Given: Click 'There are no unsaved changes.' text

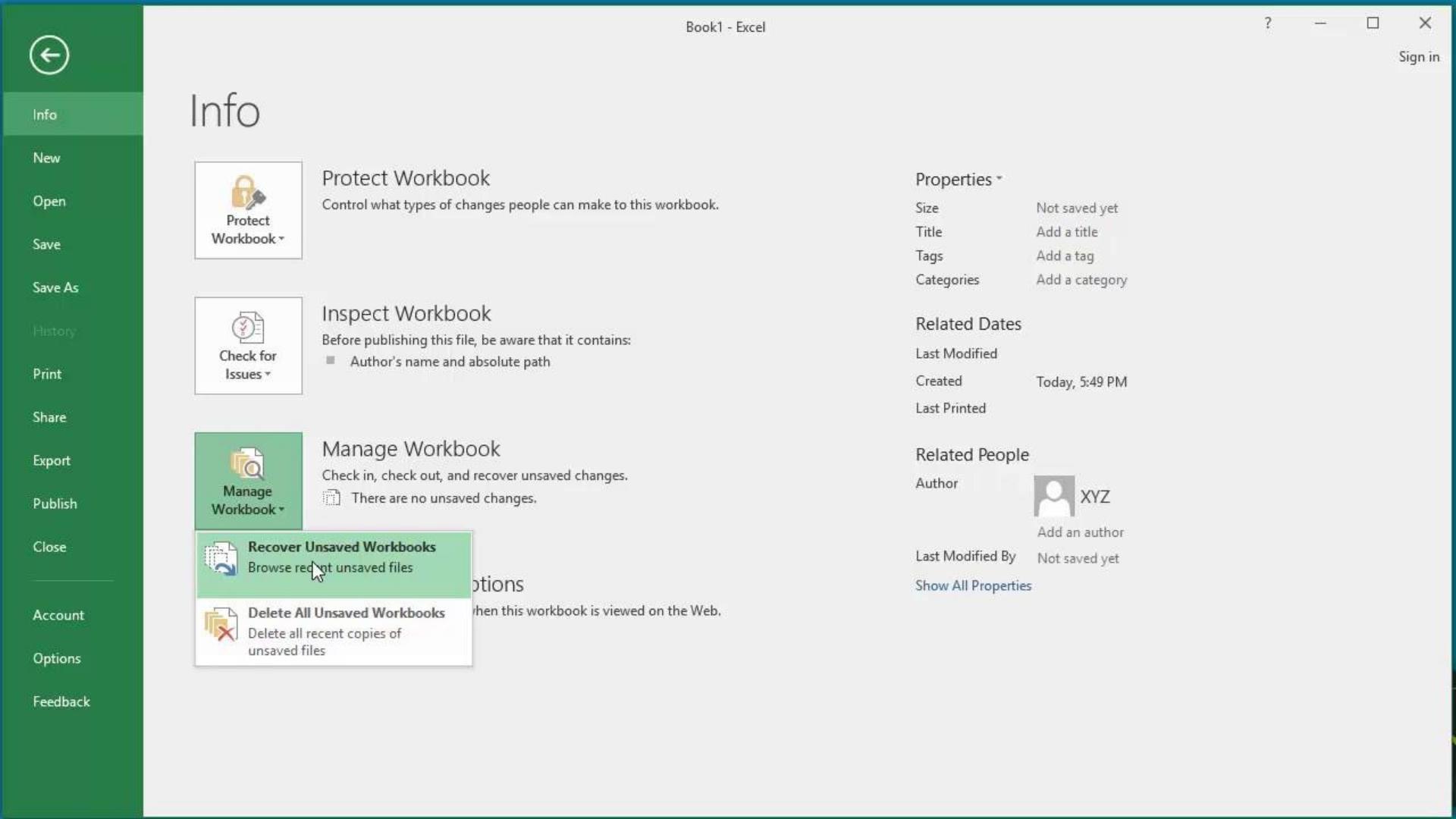Looking at the screenshot, I should click(444, 498).
